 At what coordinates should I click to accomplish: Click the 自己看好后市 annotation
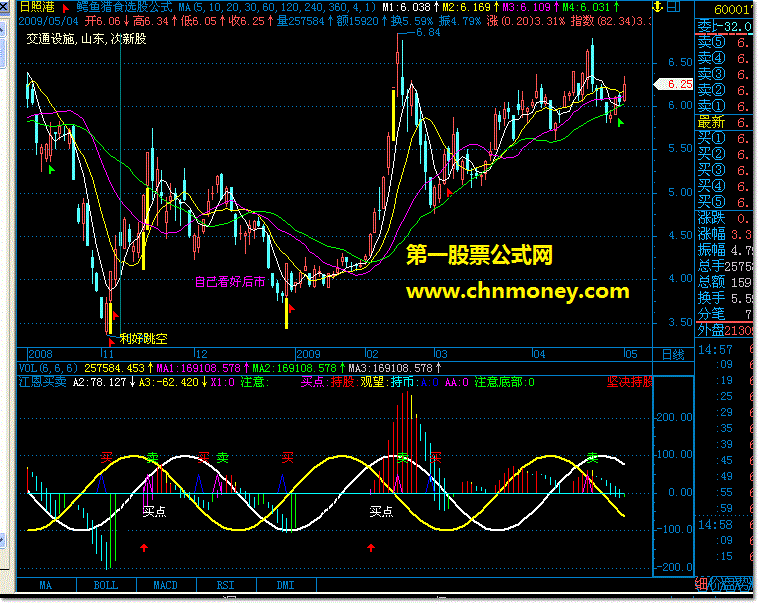[230, 282]
